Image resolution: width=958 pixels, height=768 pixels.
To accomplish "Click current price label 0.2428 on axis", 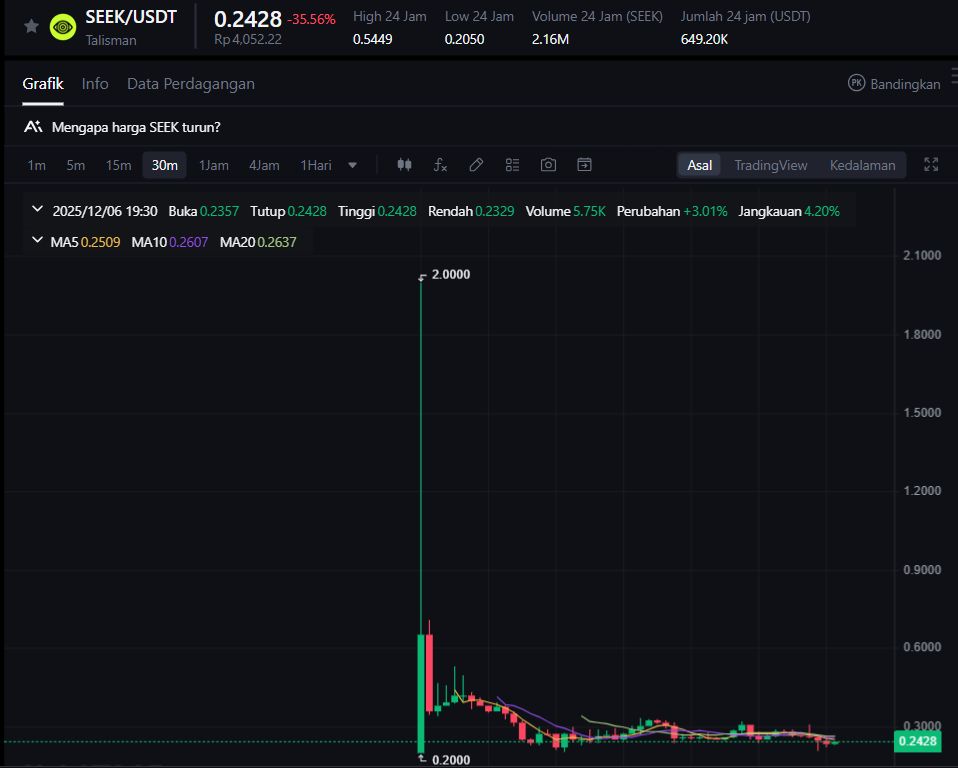I will pyautogui.click(x=917, y=741).
